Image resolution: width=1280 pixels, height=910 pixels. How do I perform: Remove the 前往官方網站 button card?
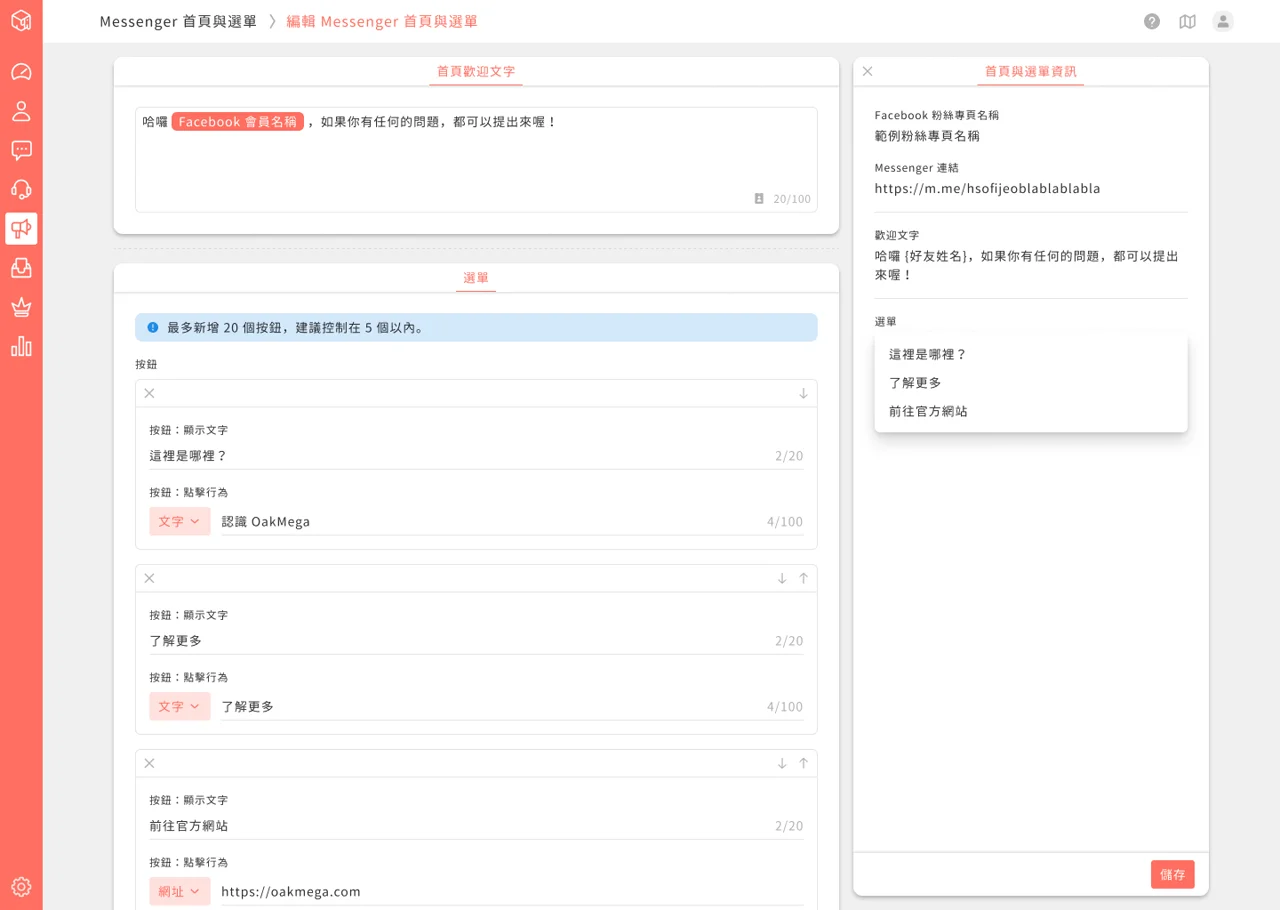149,763
